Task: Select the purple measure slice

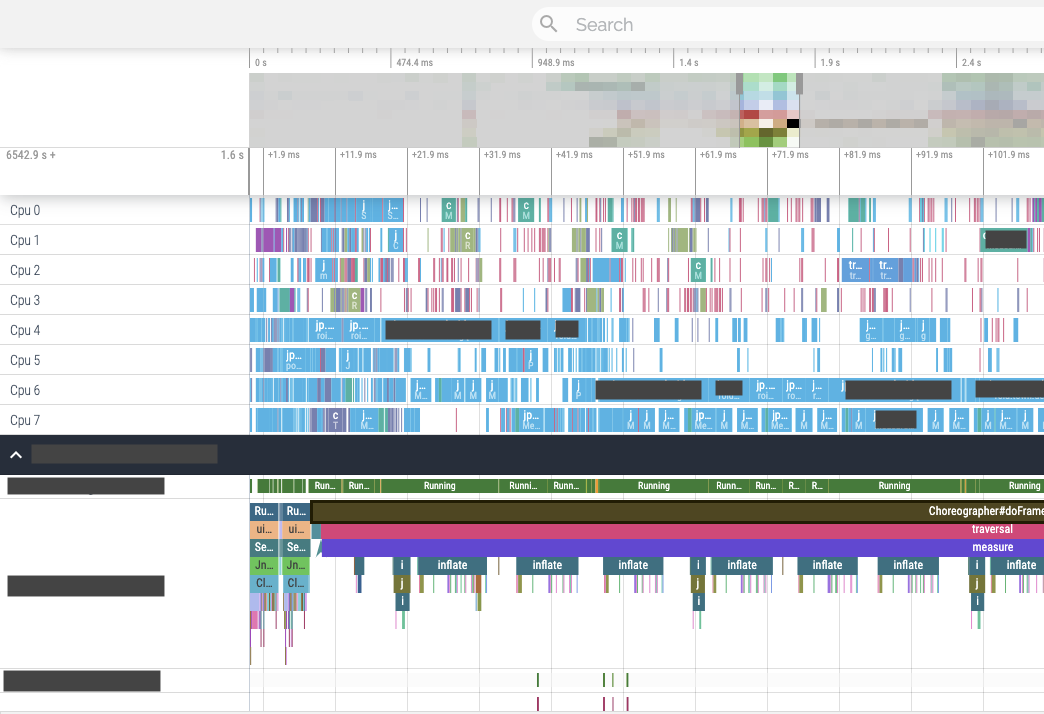Action: click(682, 547)
